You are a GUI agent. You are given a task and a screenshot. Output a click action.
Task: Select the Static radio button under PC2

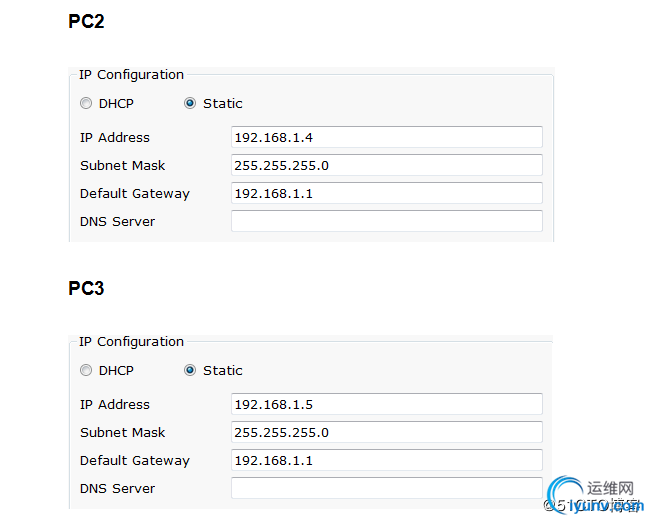190,103
